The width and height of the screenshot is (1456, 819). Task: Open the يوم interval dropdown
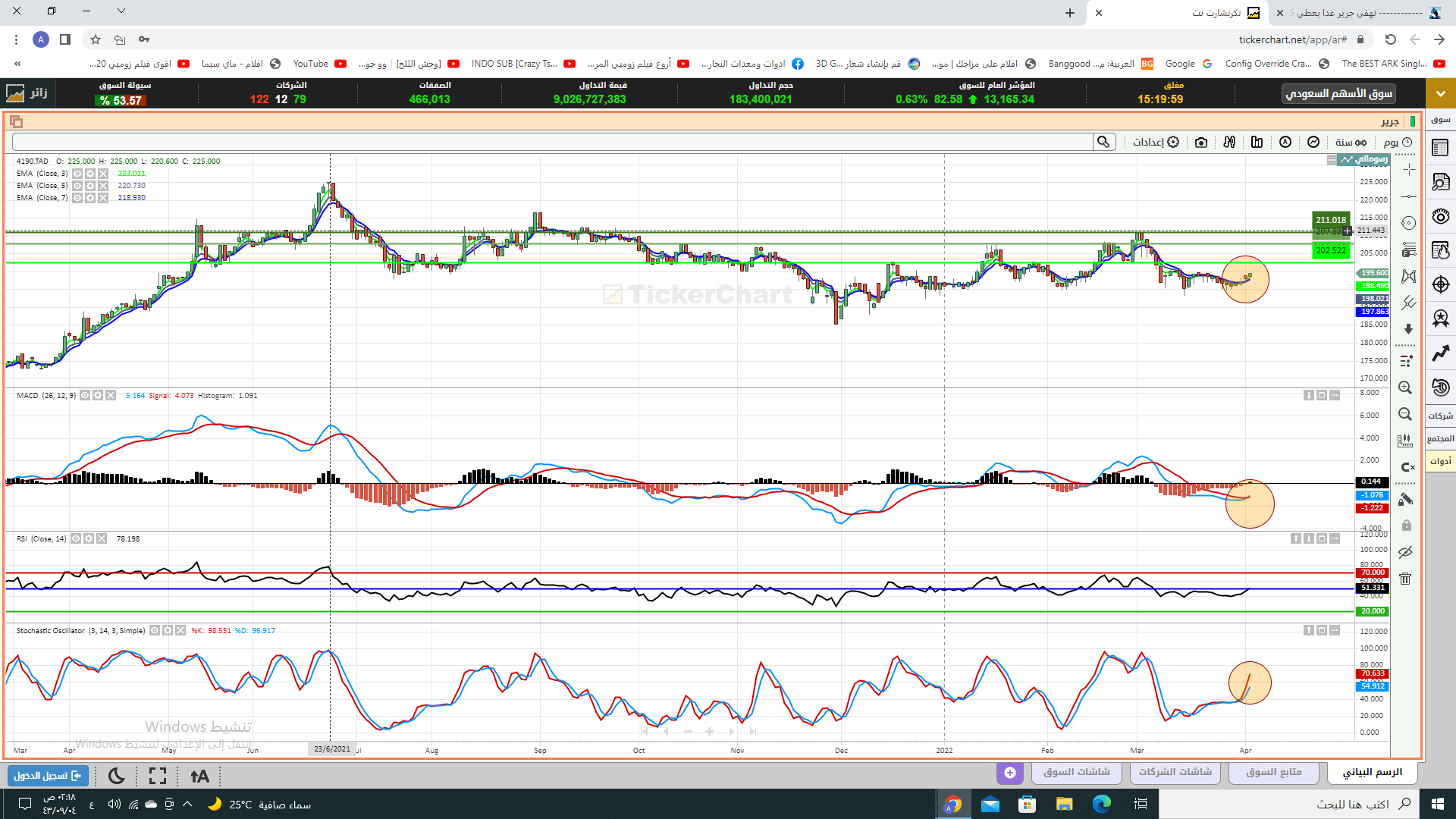coord(1398,143)
